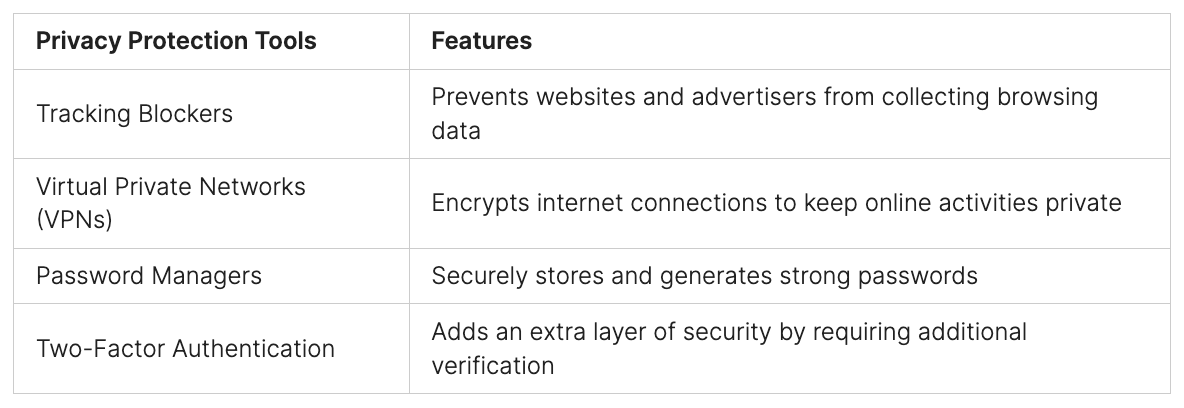
Task: Select the "Password Managers" table cell
Action: point(149,276)
